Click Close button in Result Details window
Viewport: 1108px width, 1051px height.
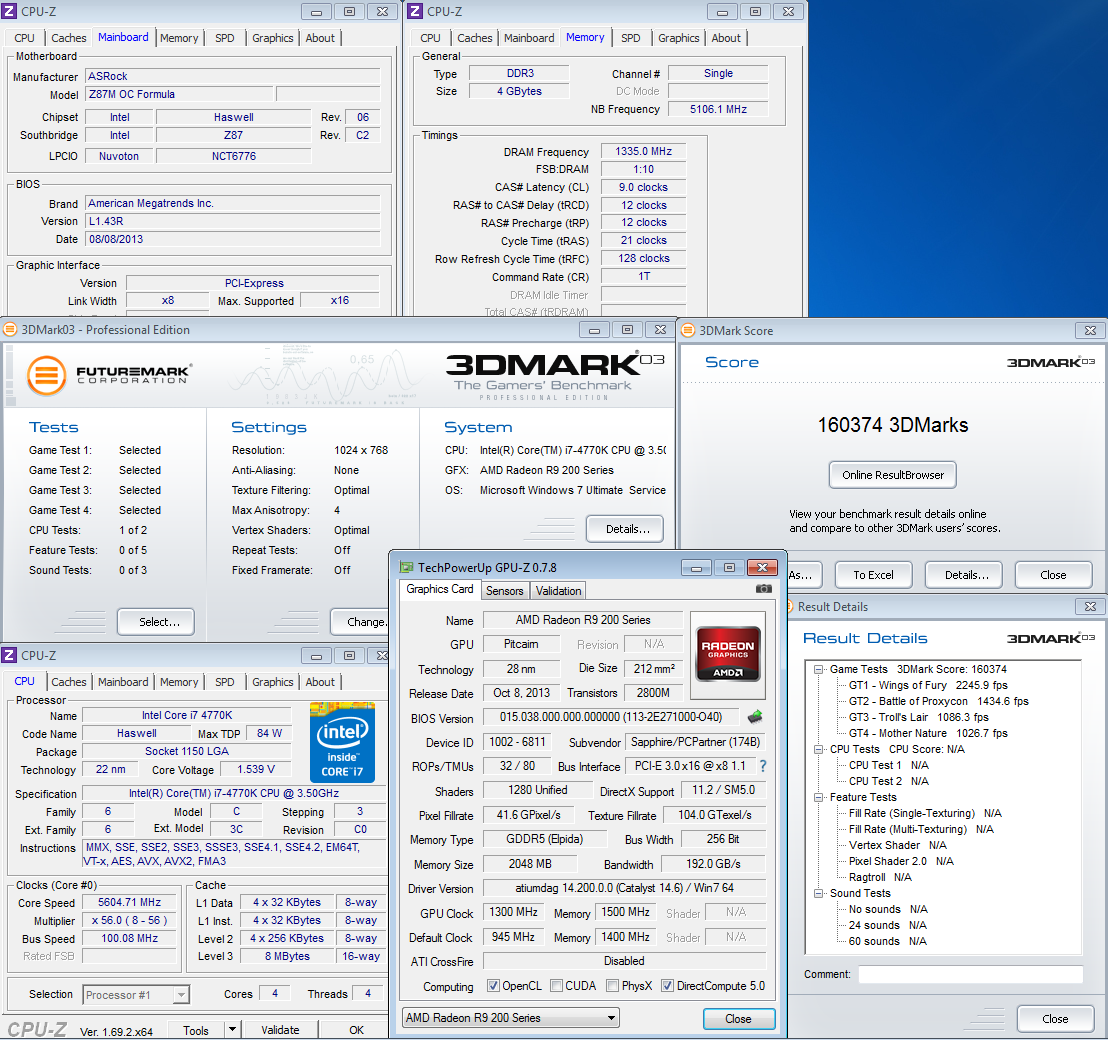[x=1055, y=1019]
